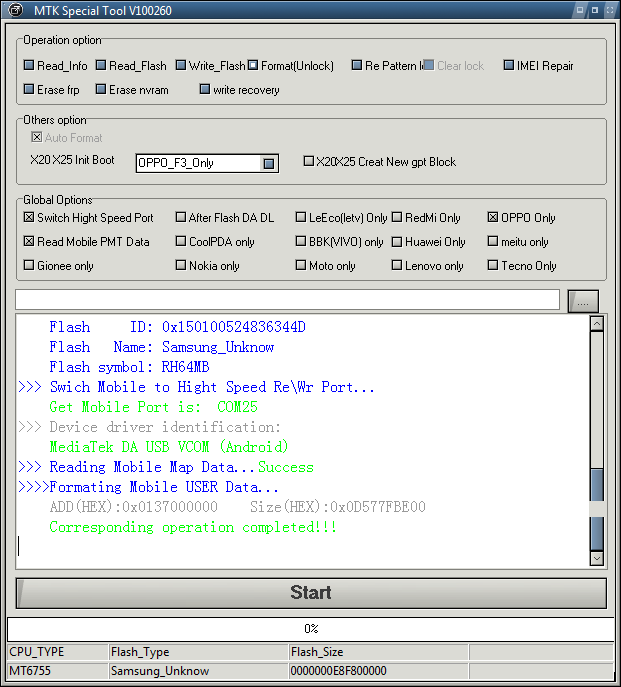Click the Flash_Size column header
This screenshot has height=687, width=621.
pos(378,652)
